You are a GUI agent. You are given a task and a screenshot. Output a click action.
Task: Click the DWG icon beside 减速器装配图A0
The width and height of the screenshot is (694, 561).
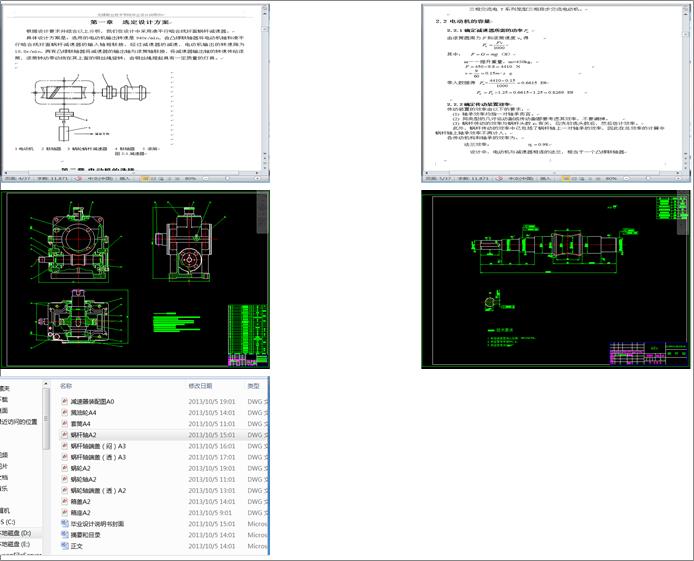click(x=65, y=401)
